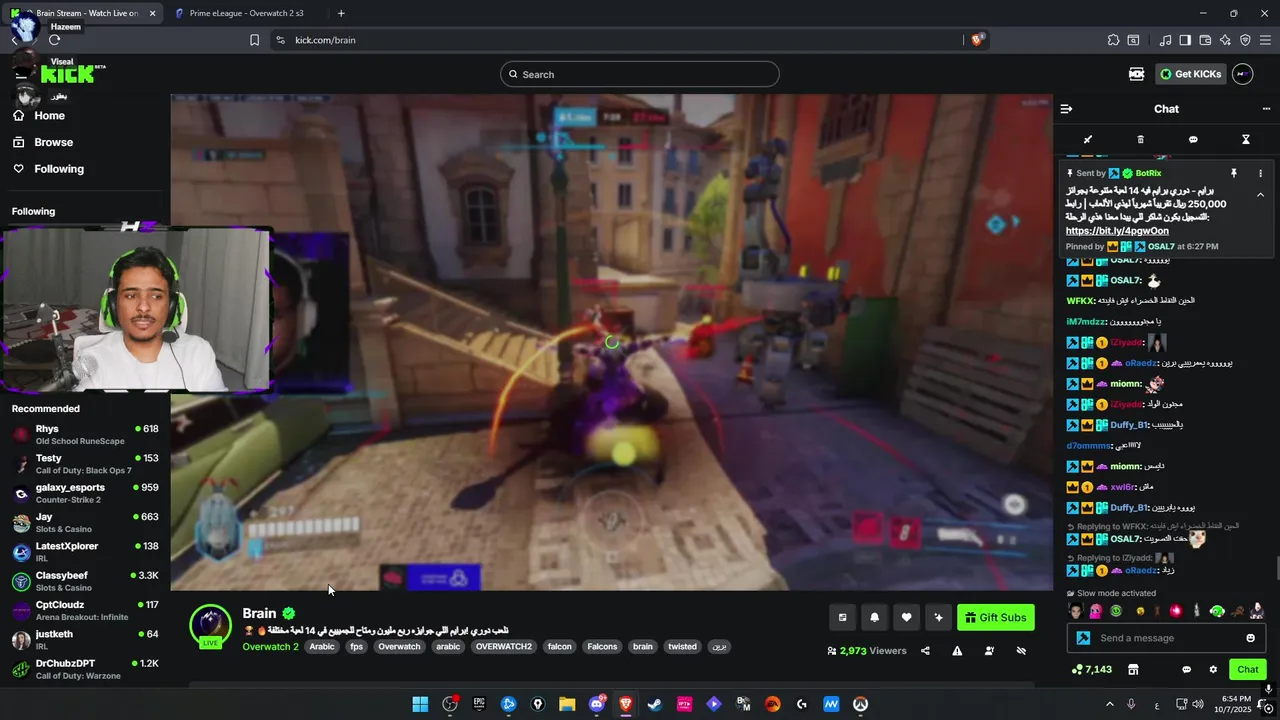Toggle notifications with the bell icon
1280x720 pixels.
(874, 618)
